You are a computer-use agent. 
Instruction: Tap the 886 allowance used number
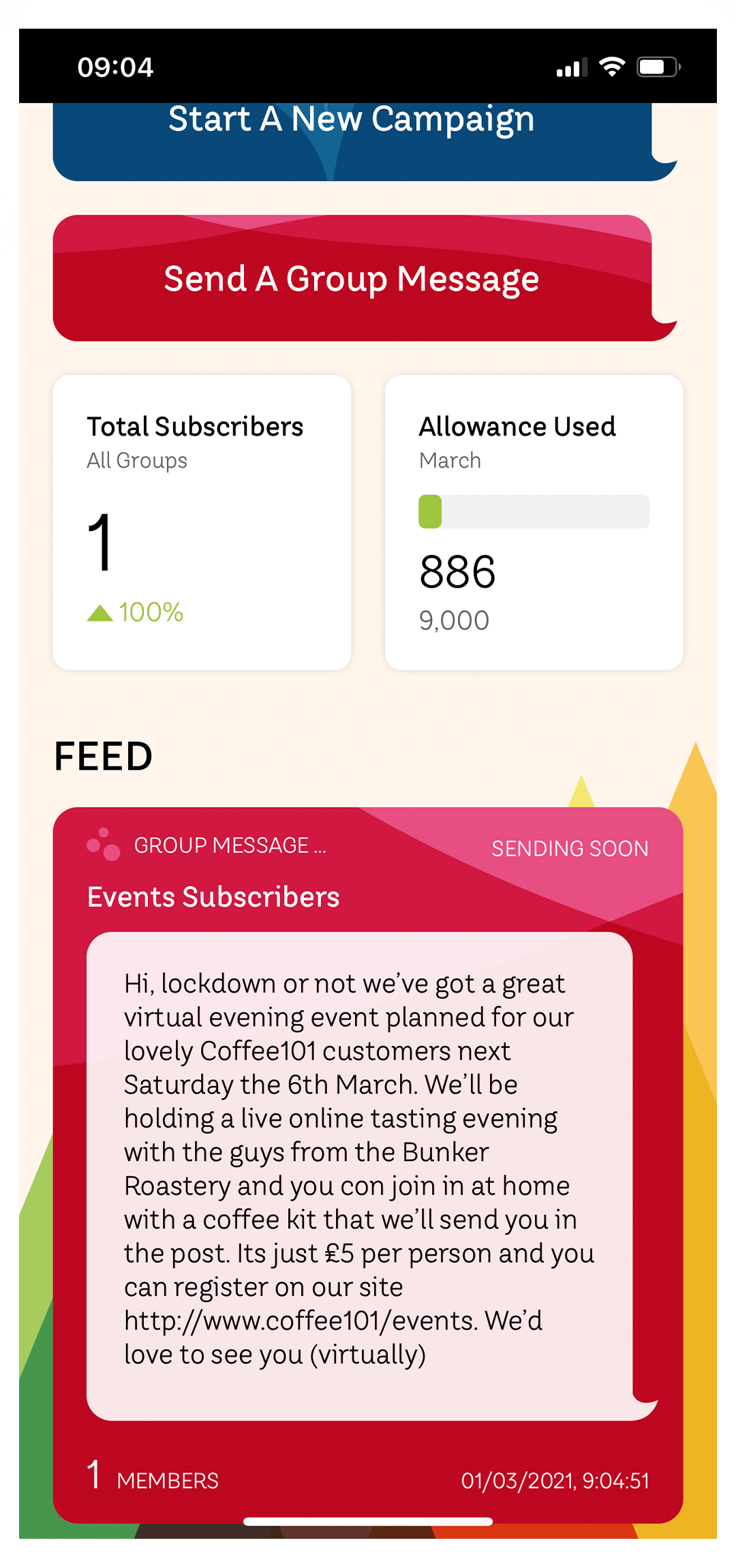pos(457,571)
